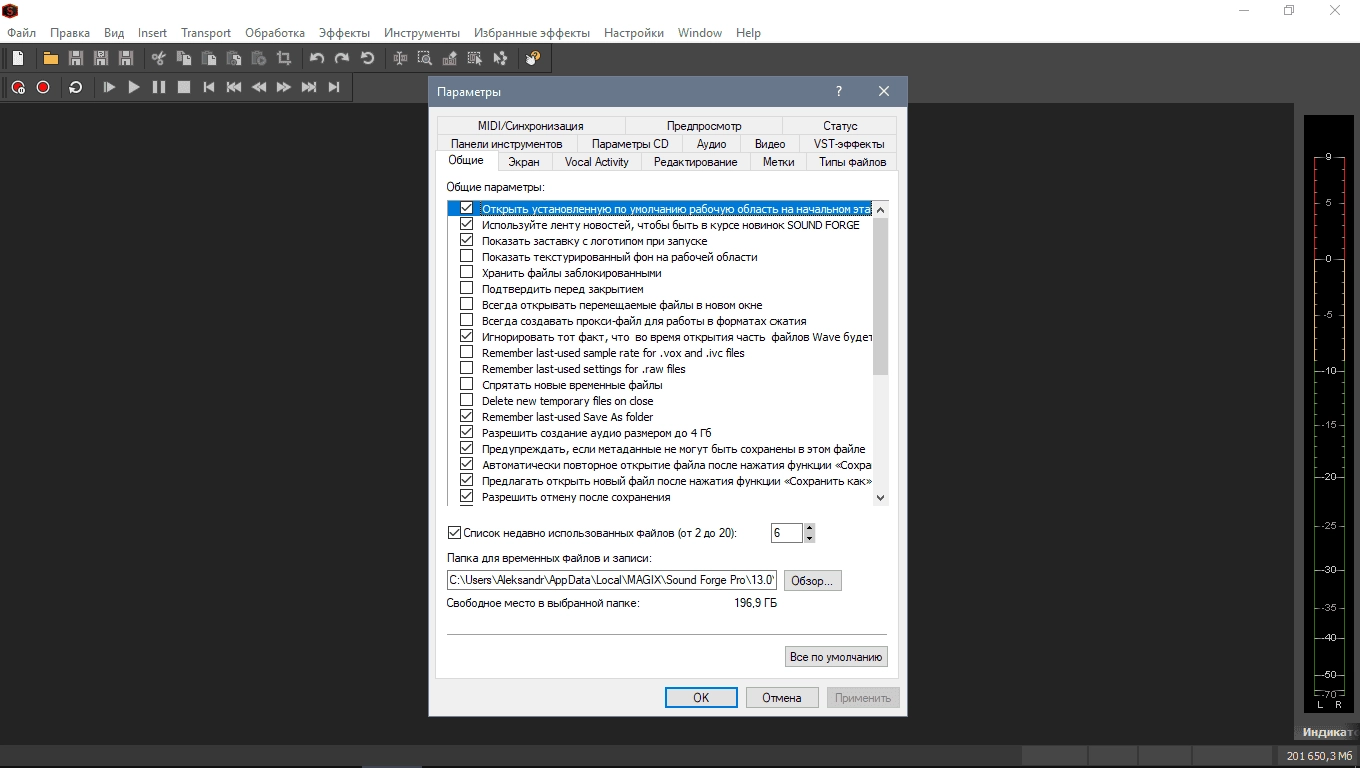Image resolution: width=1360 pixels, height=768 pixels.
Task: Click the Paste clipboard icon
Action: [x=208, y=58]
